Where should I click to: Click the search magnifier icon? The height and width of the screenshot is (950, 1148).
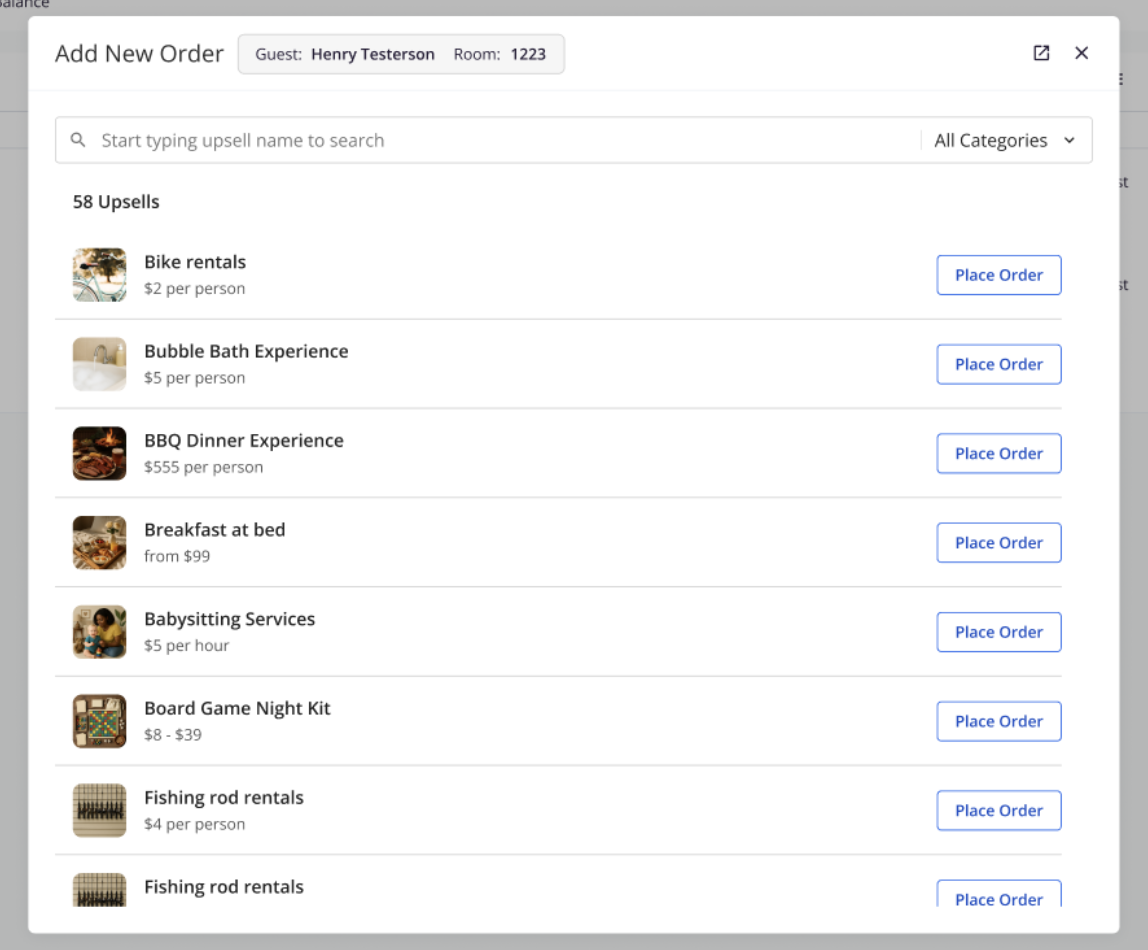tap(78, 140)
